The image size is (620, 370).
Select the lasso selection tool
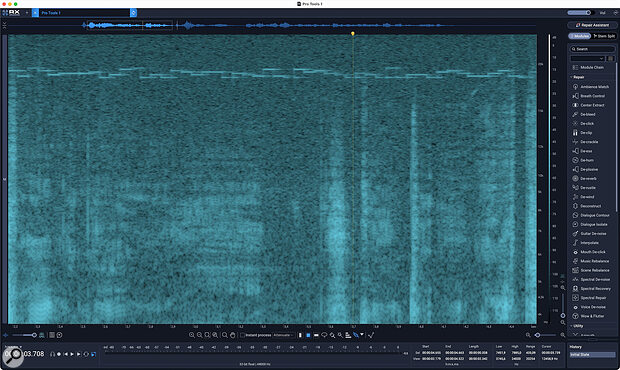[324, 335]
